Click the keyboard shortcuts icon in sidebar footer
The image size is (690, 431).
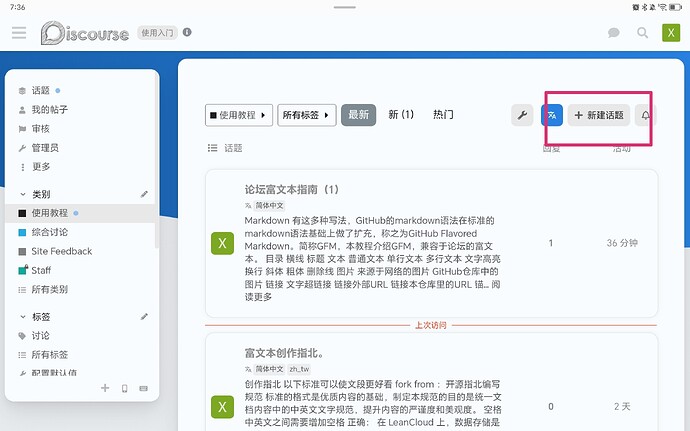point(143,388)
